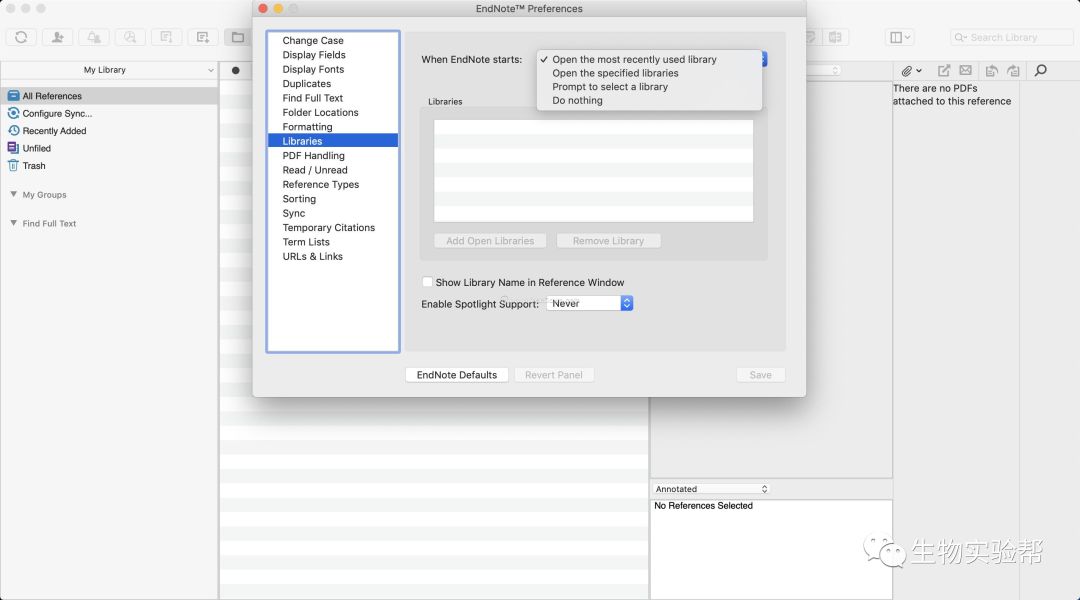Viewport: 1080px width, 600px height.
Task: Click inside the Libraries list box
Action: coord(593,171)
